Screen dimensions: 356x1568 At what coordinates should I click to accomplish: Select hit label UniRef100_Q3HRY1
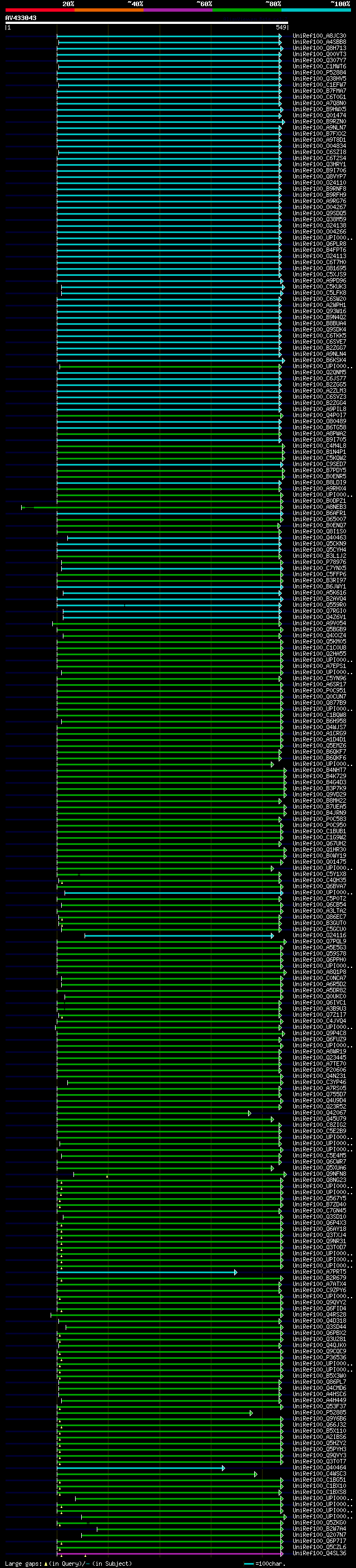coord(319,164)
